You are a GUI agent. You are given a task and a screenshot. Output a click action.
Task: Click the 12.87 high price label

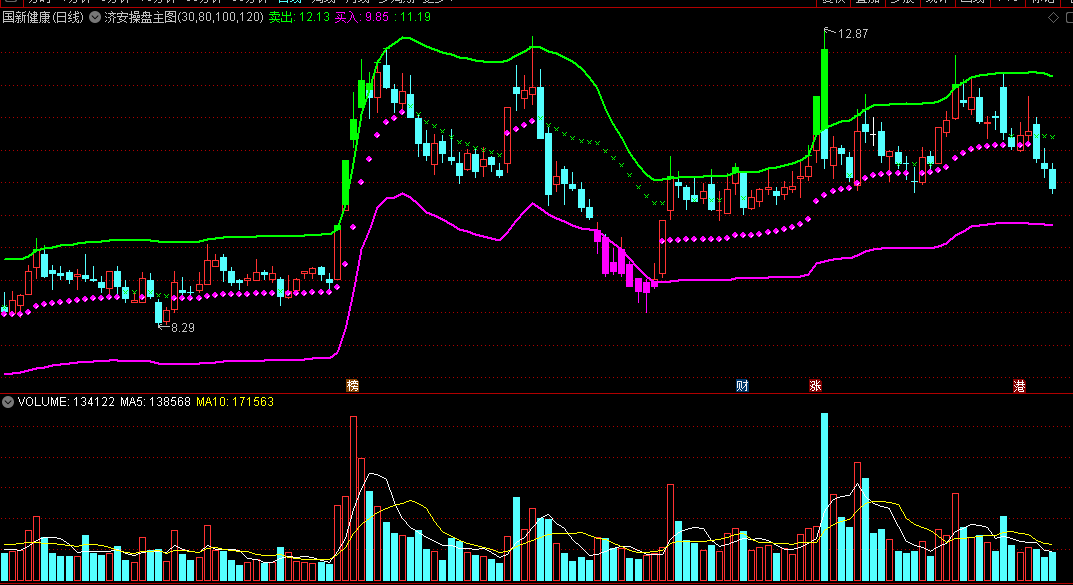pos(853,34)
